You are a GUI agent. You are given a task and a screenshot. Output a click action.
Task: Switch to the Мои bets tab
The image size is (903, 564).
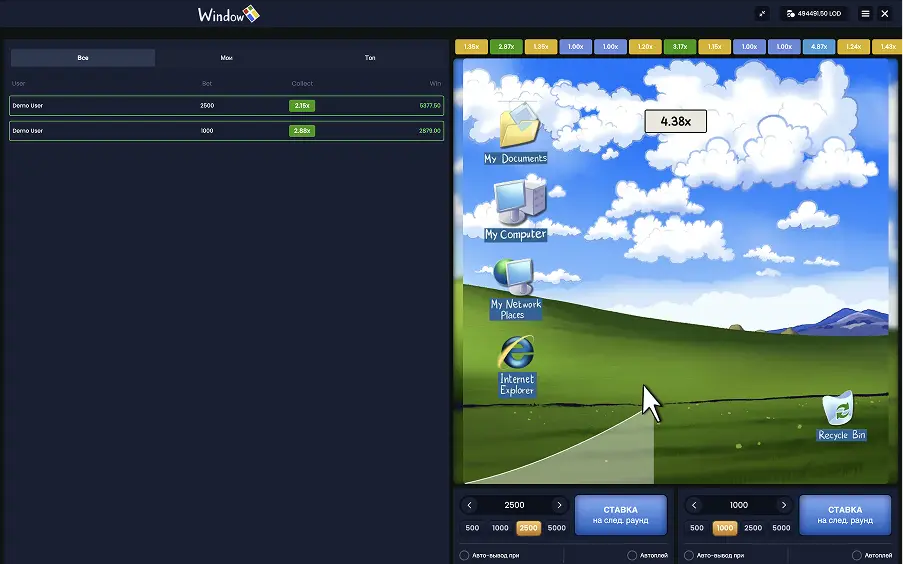[227, 58]
